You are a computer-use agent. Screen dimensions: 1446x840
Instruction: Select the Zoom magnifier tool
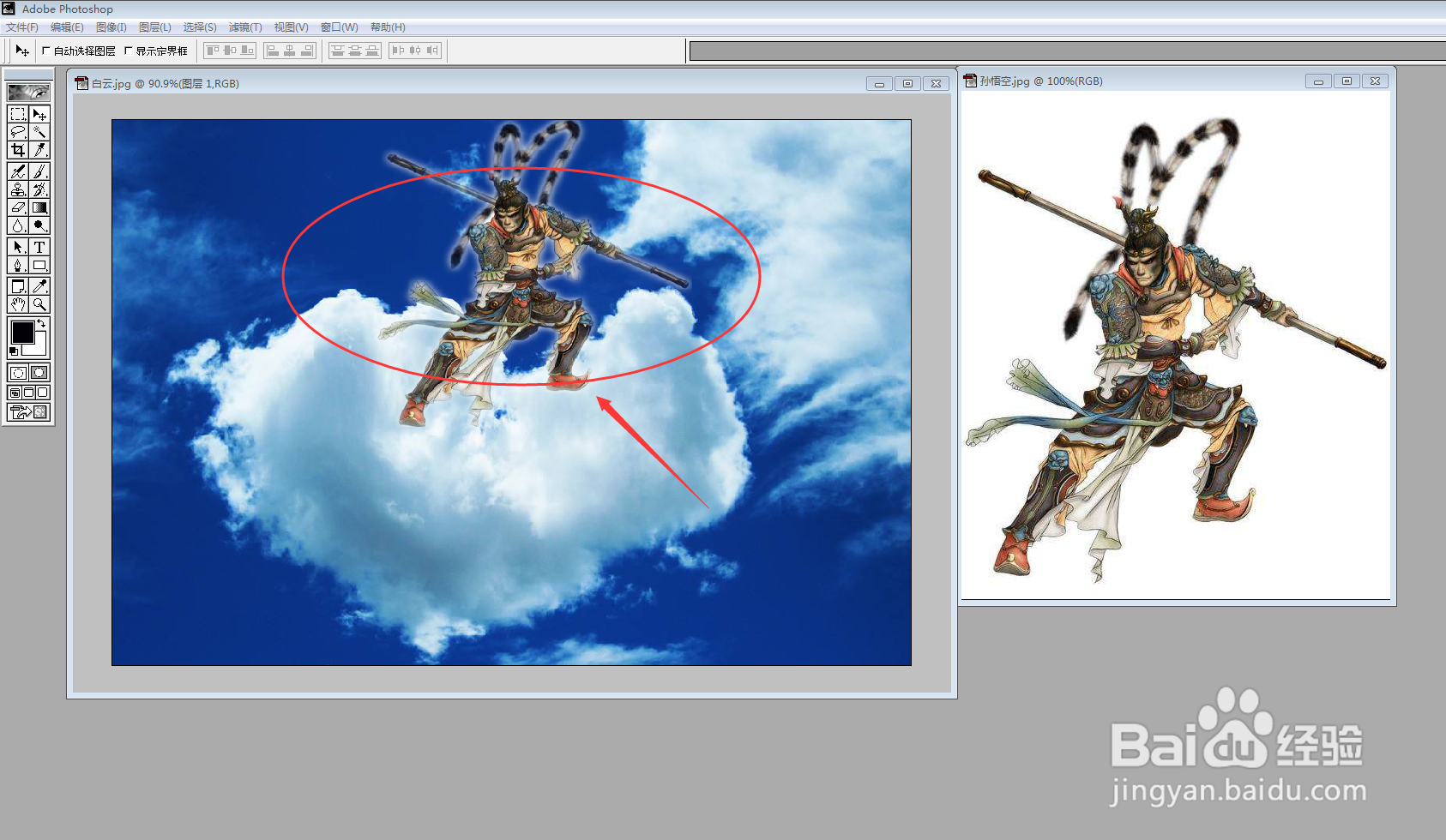tap(39, 304)
